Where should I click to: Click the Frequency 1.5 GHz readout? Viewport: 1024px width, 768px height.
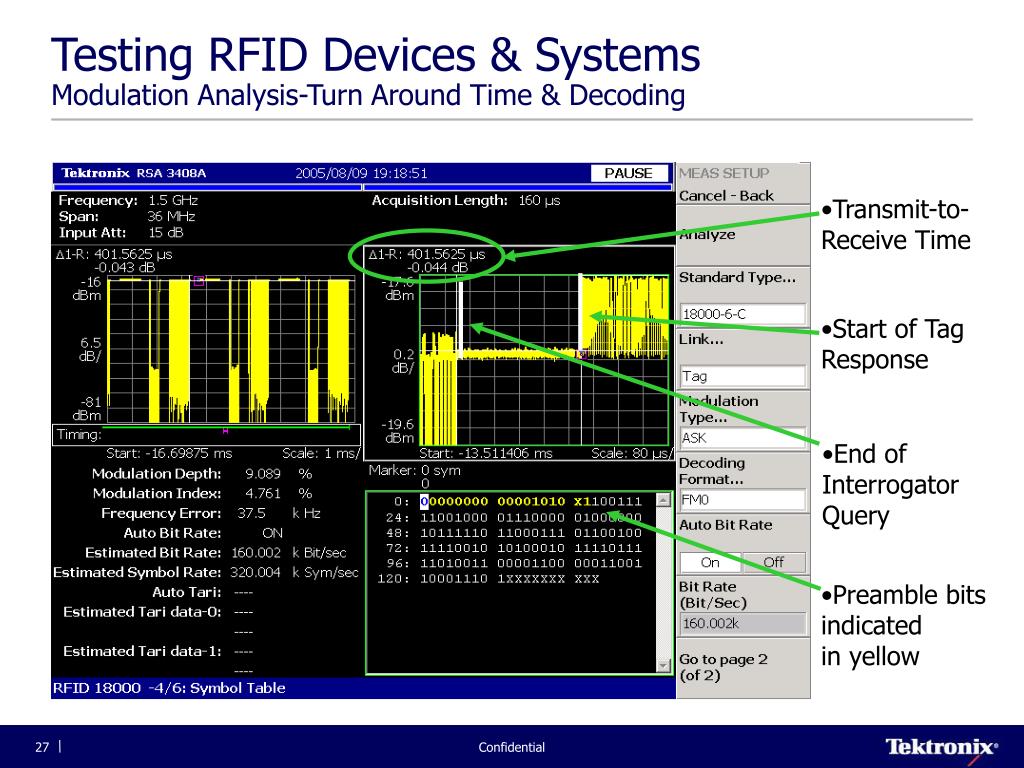pyautogui.click(x=128, y=200)
